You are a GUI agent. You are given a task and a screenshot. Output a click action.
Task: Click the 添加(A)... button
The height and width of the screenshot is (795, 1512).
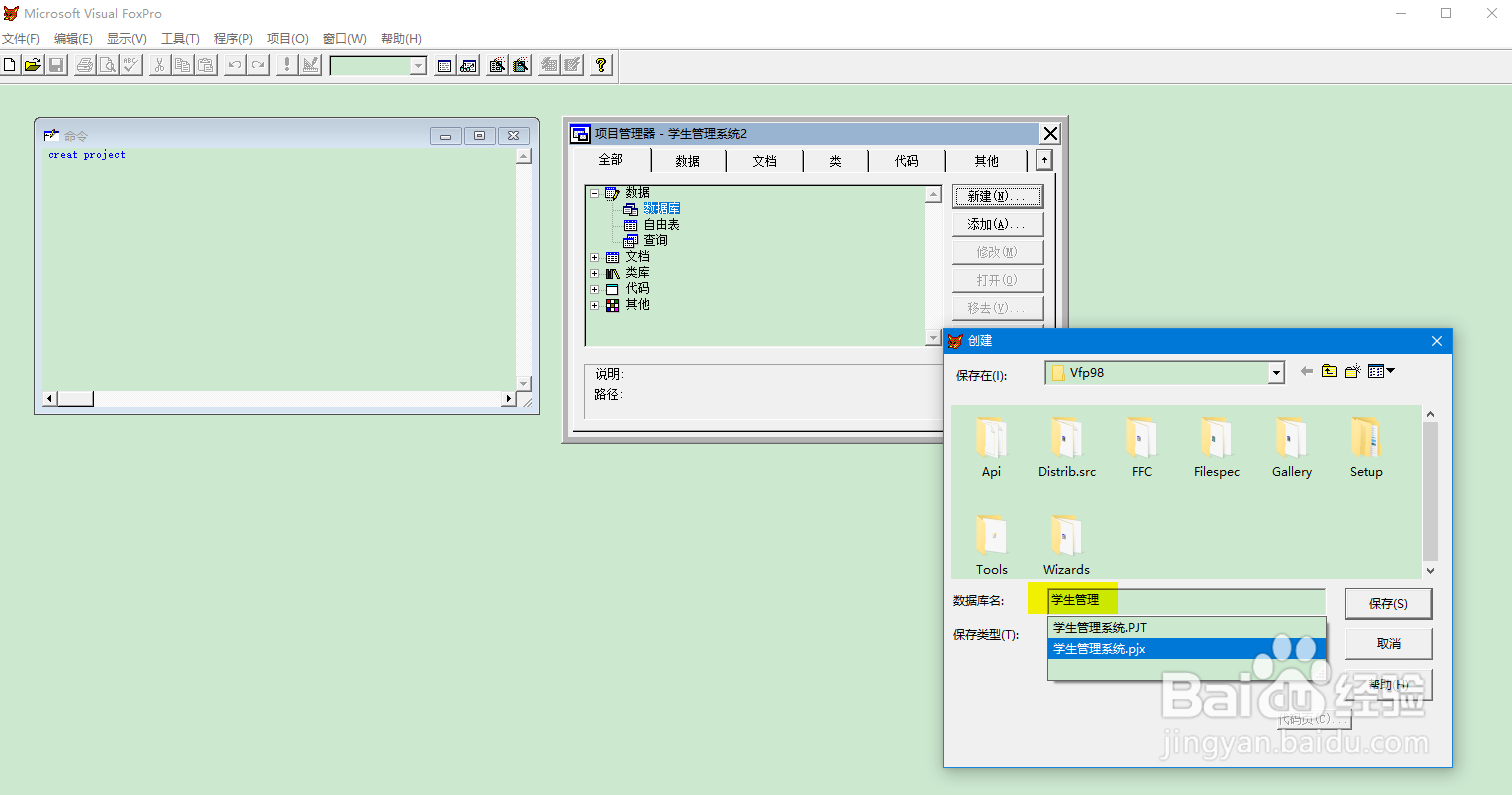[x=998, y=224]
